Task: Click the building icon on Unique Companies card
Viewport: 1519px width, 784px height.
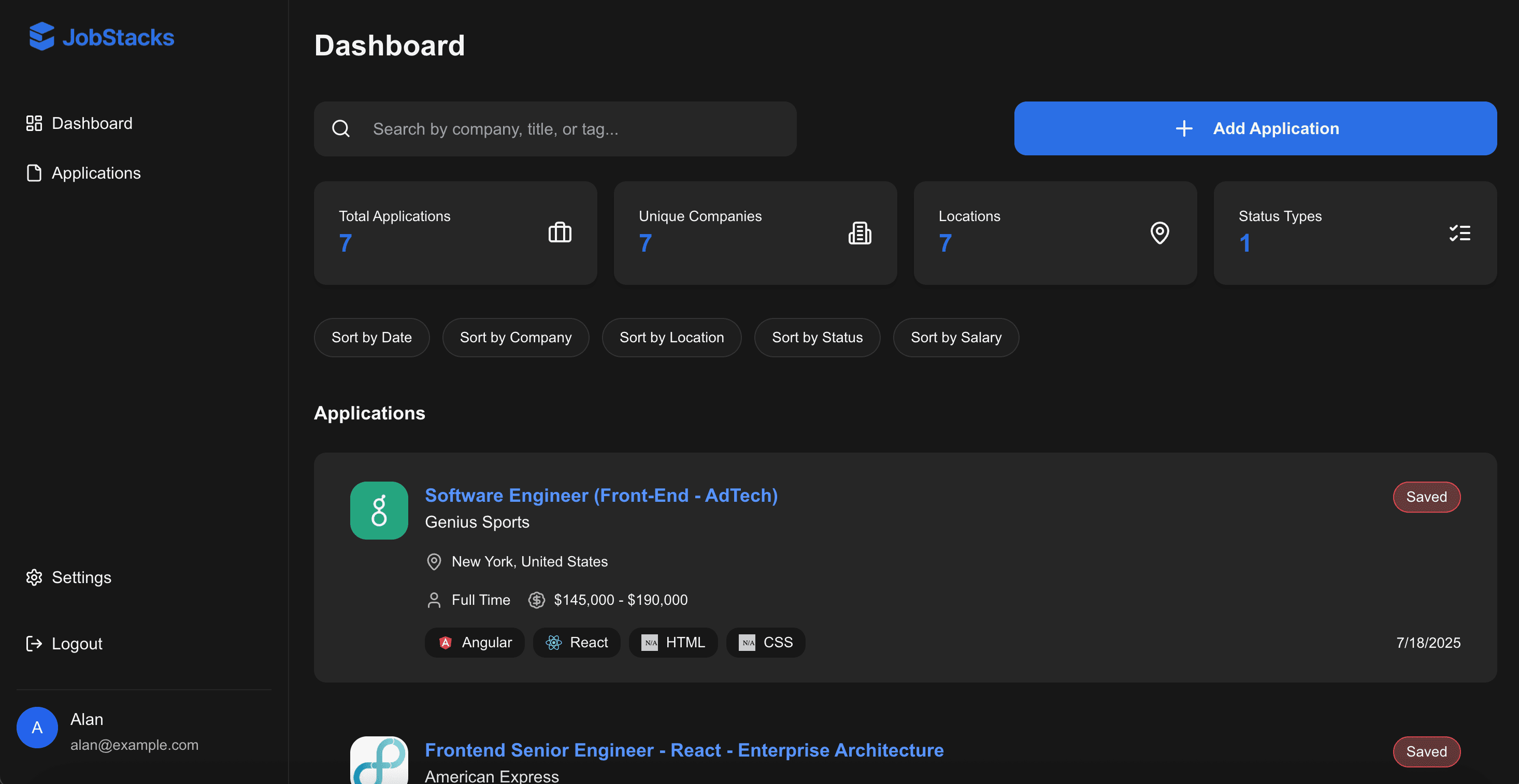Action: click(x=859, y=233)
